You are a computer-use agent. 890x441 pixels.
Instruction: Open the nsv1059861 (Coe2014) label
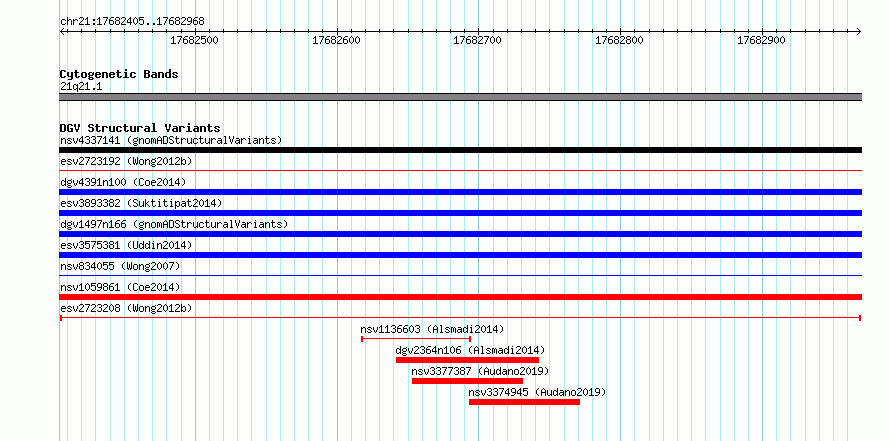(x=120, y=287)
